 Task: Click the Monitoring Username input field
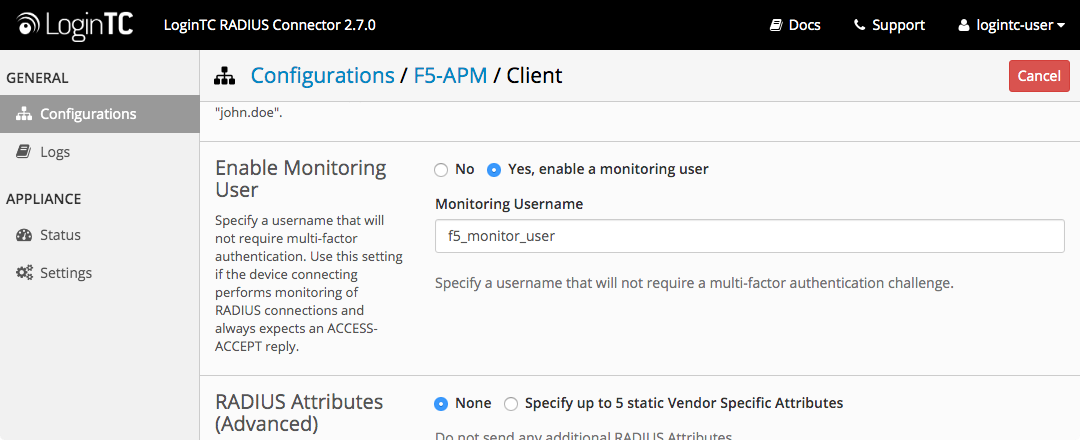point(749,236)
